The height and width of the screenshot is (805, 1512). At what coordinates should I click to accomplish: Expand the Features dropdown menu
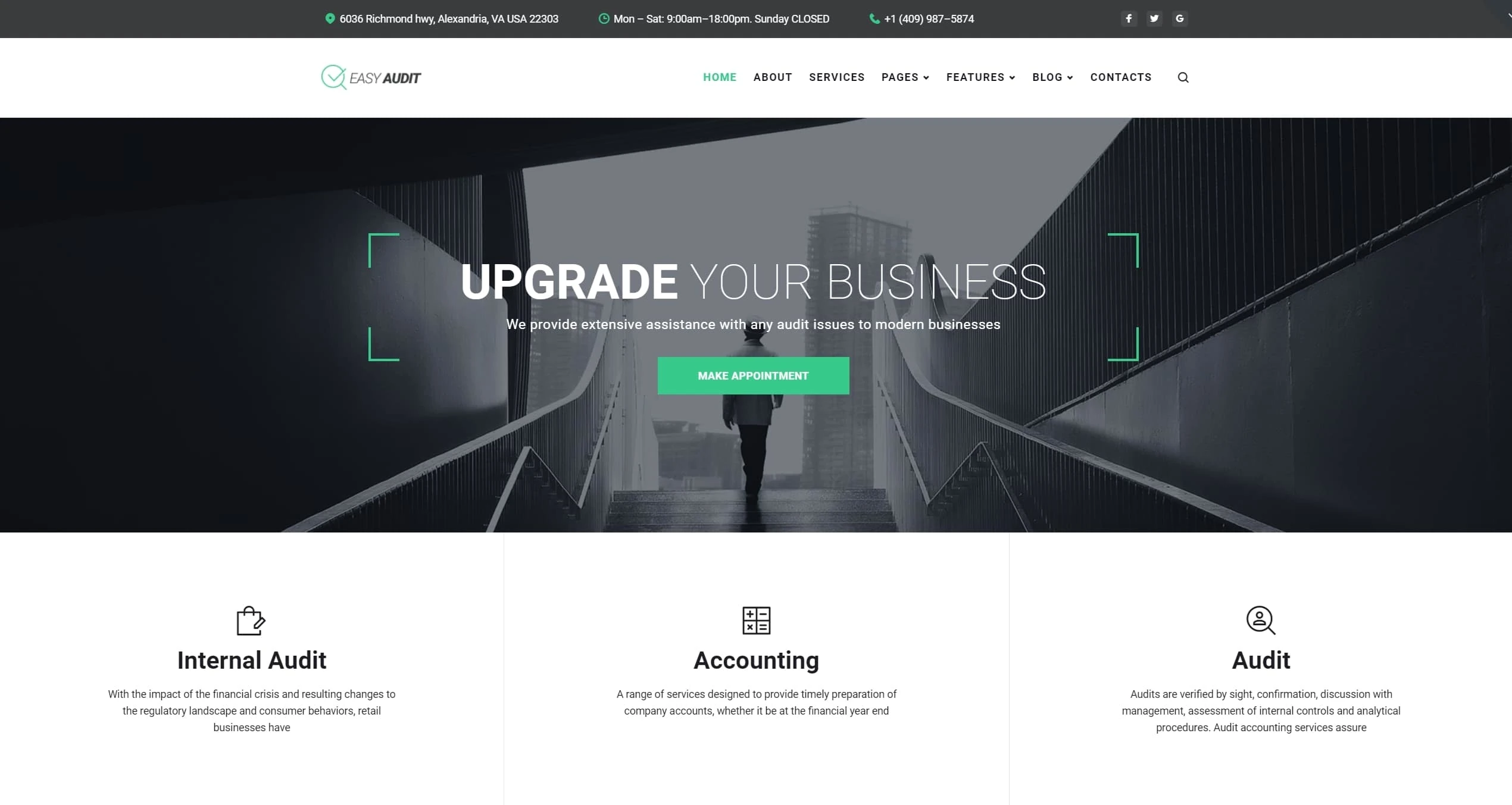coord(981,77)
